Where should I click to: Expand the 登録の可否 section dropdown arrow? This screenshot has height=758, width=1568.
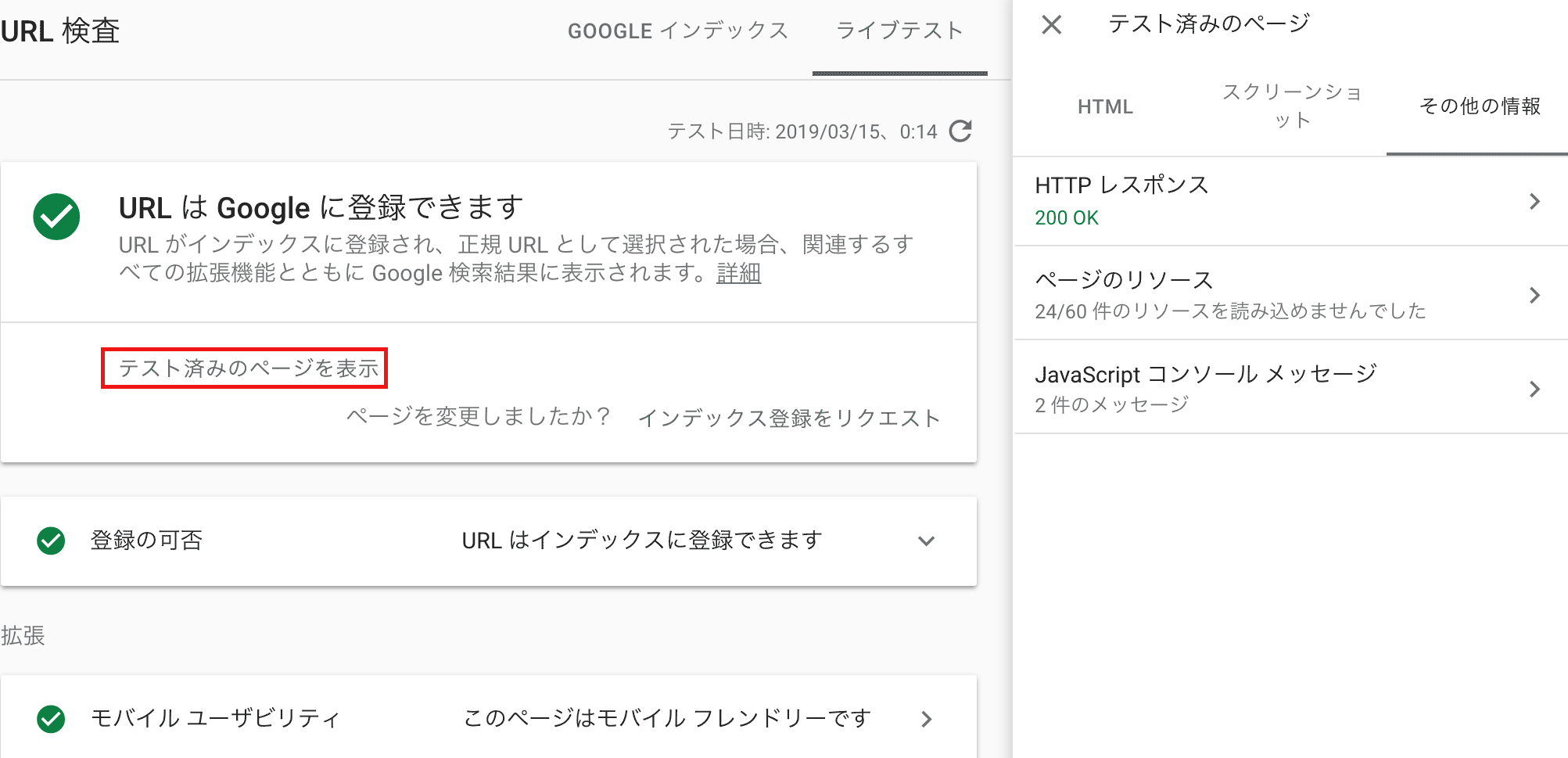927,541
